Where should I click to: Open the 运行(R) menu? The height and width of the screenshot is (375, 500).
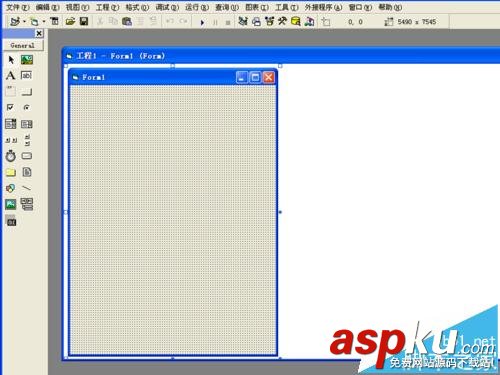tap(197, 7)
